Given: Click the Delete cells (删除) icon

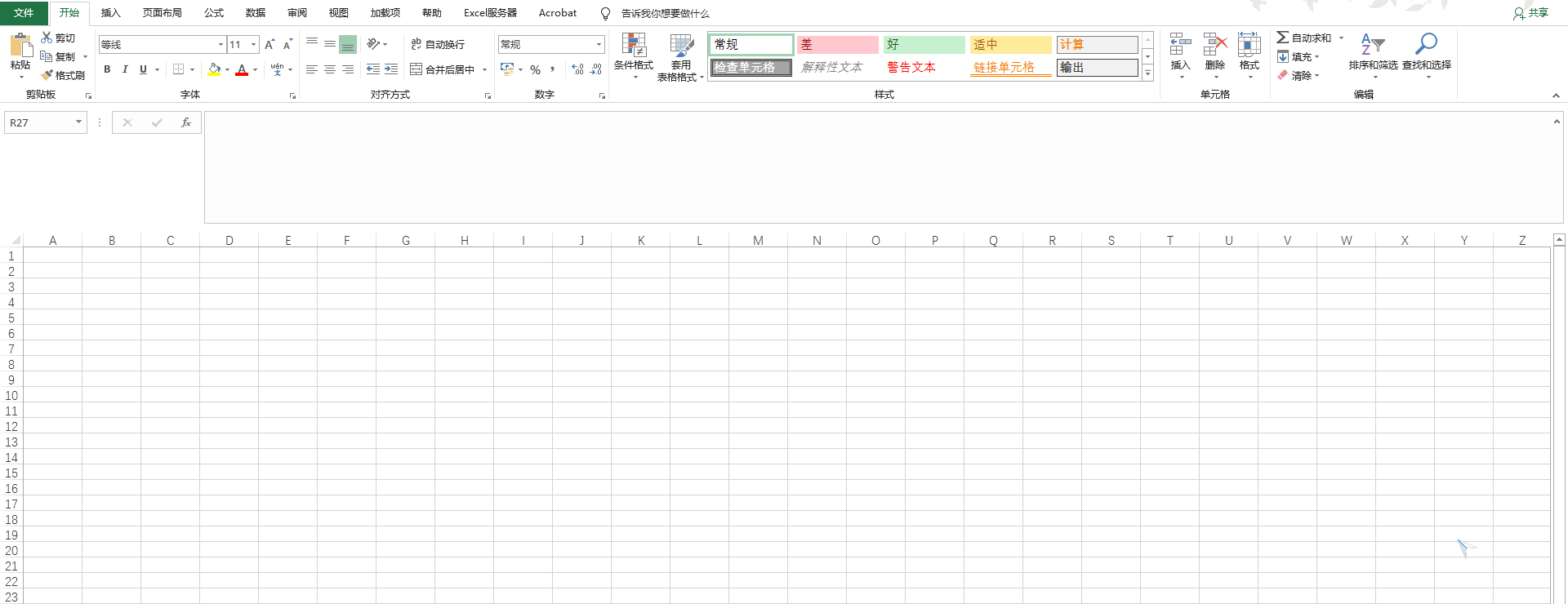Looking at the screenshot, I should (1214, 46).
